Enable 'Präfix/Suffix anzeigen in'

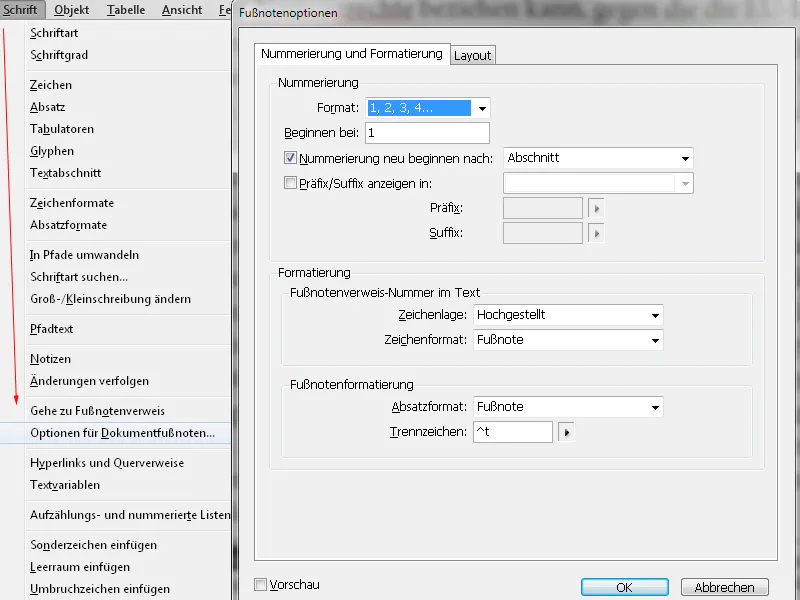tap(290, 182)
